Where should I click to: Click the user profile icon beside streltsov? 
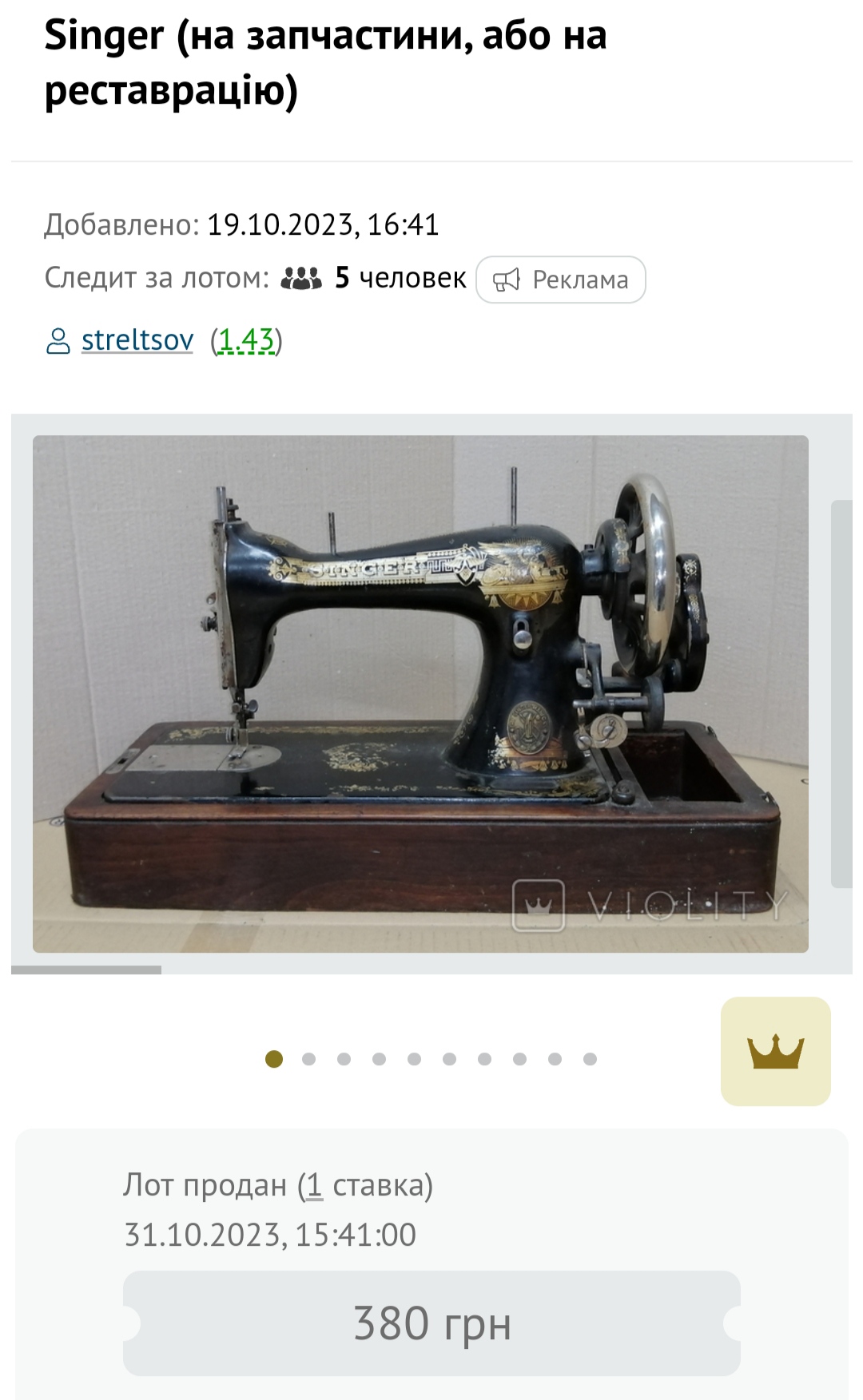point(58,341)
